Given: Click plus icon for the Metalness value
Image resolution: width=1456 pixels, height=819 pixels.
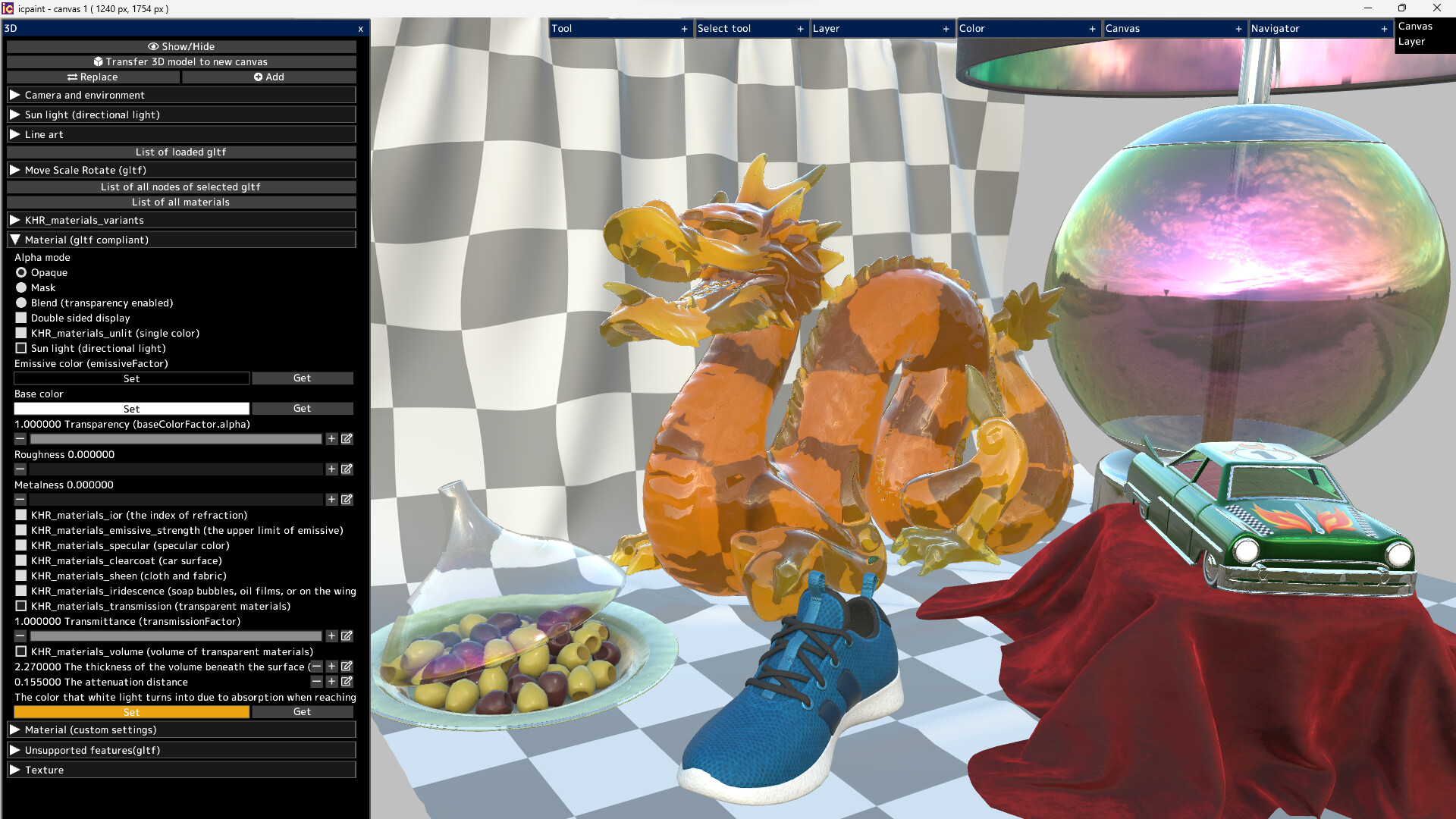Looking at the screenshot, I should [331, 500].
